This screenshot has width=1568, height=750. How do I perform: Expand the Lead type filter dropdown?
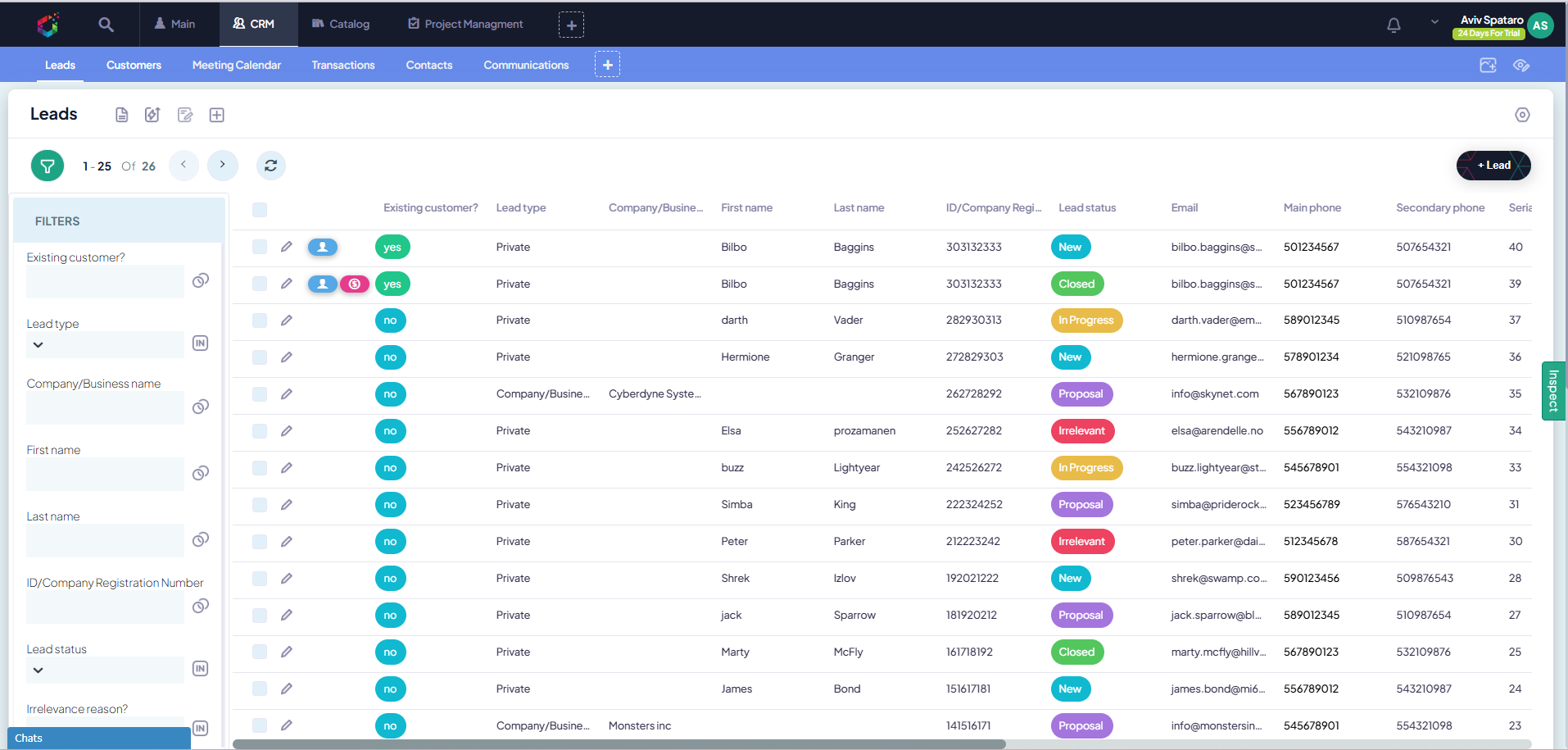39,345
